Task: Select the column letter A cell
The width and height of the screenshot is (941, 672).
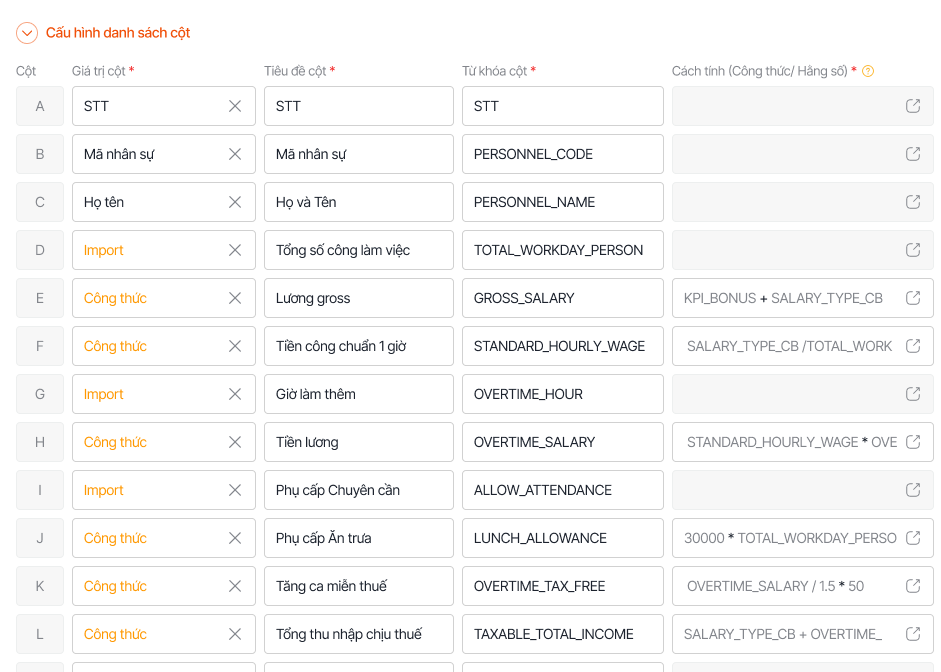Action: (x=40, y=106)
